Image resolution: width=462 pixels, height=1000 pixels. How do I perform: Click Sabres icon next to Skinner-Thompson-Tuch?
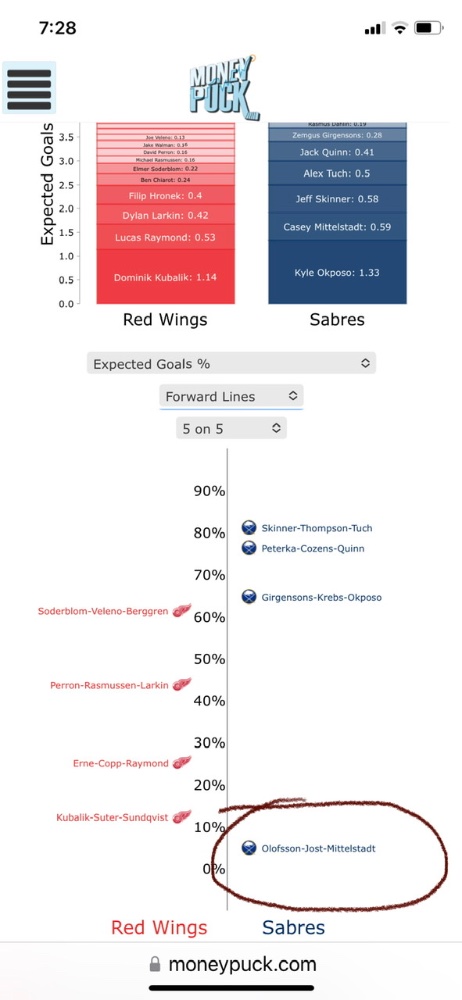click(249, 527)
